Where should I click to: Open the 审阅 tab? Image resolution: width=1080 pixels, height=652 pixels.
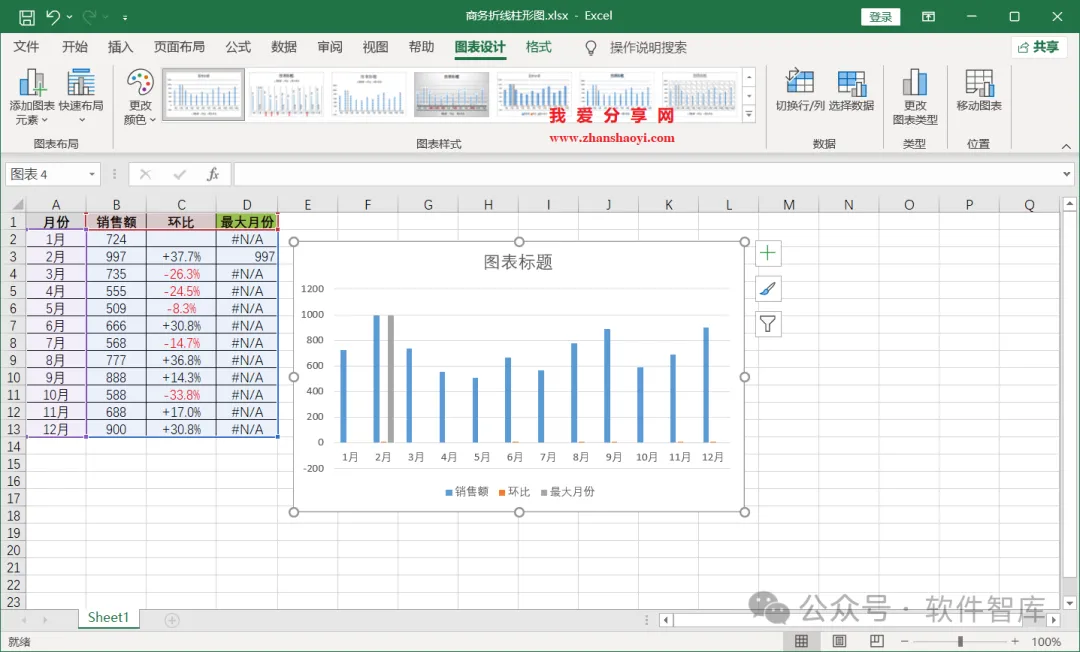(x=330, y=47)
